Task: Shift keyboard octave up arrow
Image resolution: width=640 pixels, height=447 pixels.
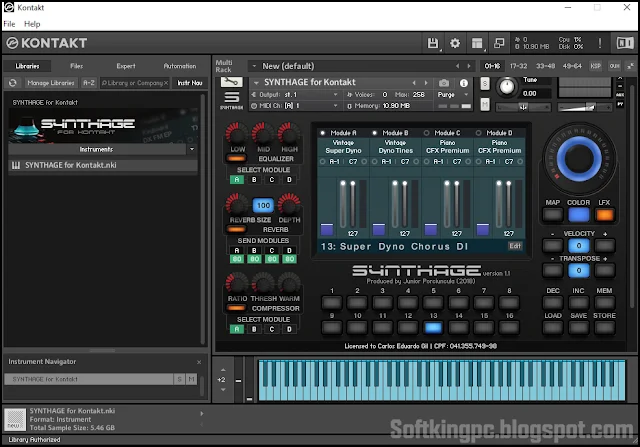Action: [x=223, y=370]
